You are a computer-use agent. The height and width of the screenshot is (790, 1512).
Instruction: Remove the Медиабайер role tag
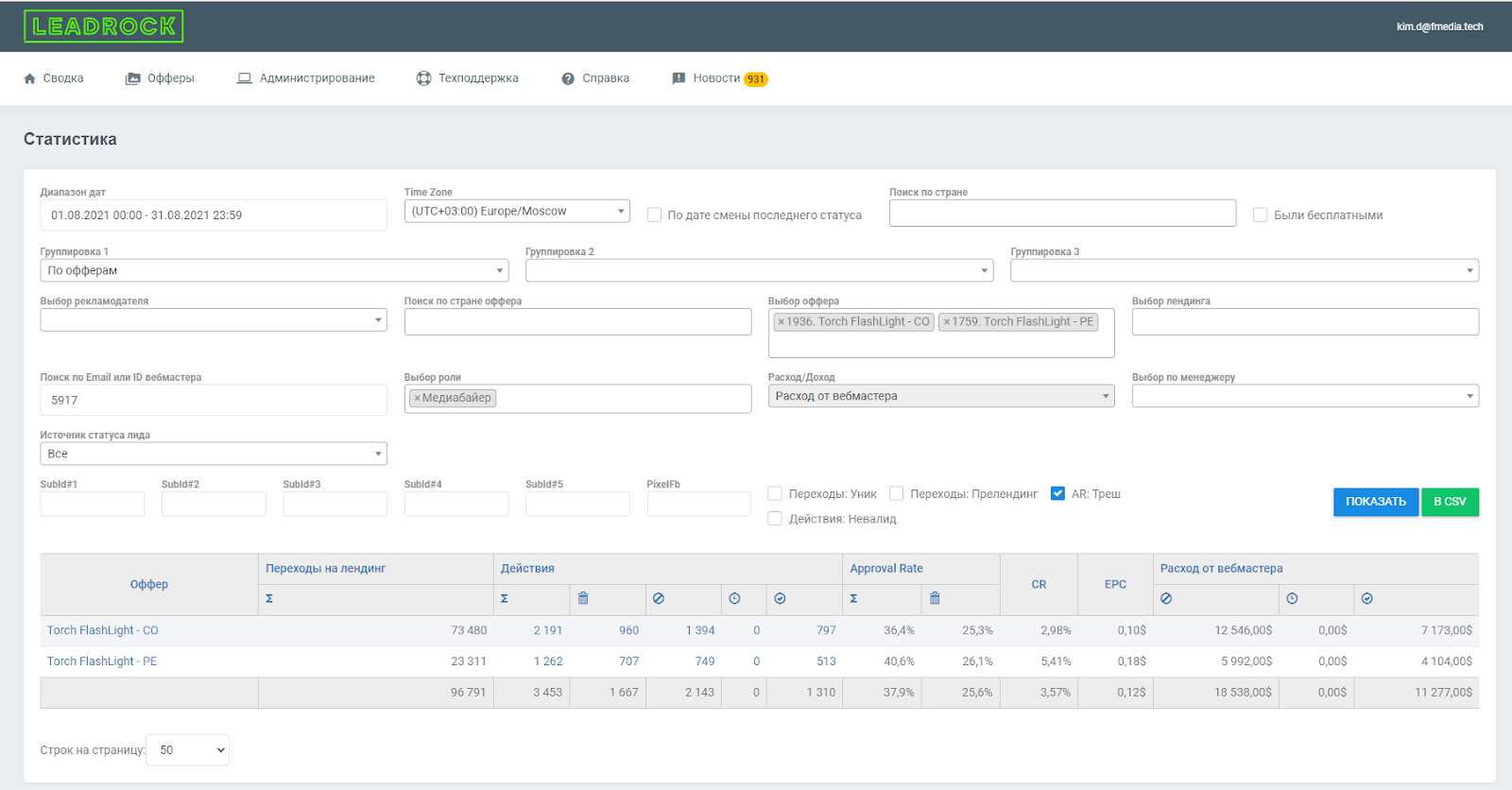[x=417, y=399]
